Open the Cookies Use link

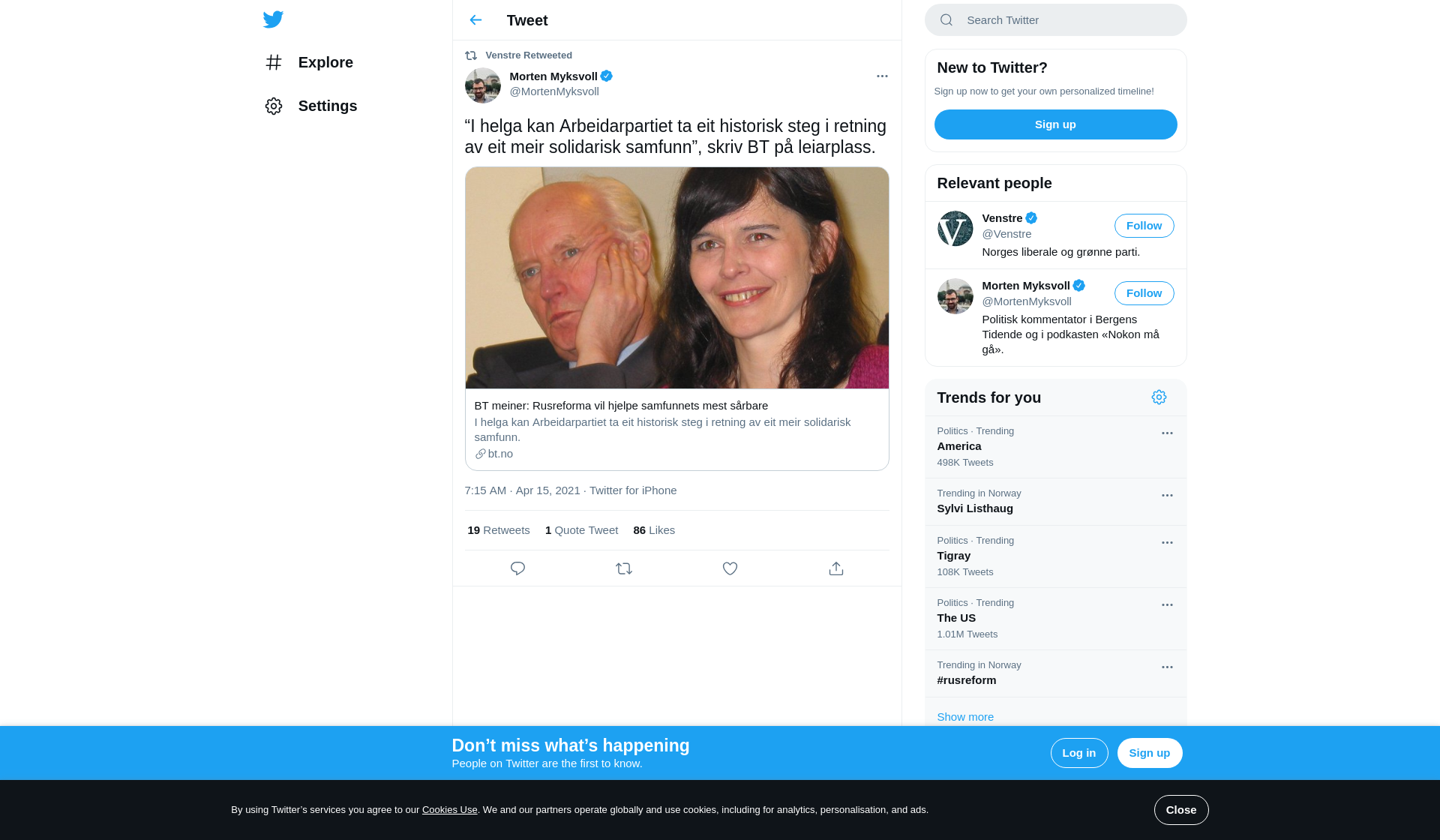click(449, 810)
